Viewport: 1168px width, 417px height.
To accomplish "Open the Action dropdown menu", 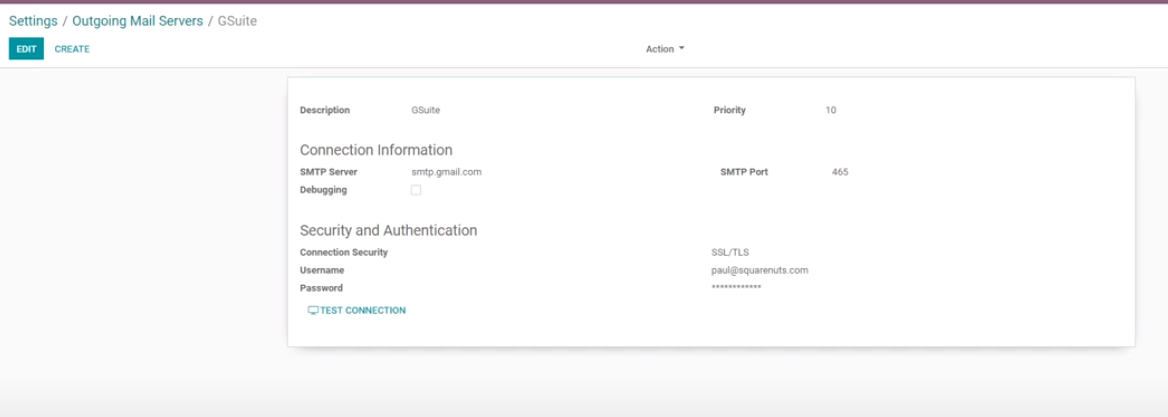I will (x=664, y=49).
